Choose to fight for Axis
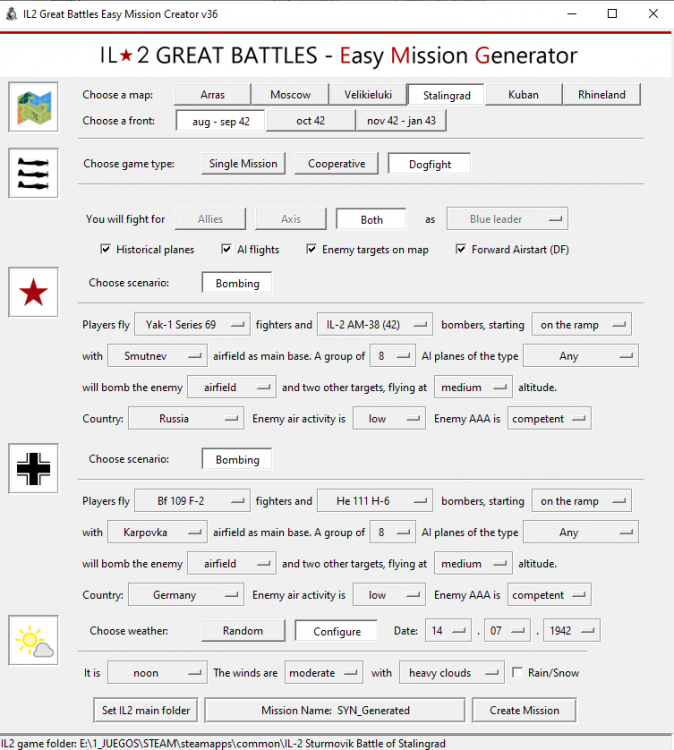 click(291, 219)
